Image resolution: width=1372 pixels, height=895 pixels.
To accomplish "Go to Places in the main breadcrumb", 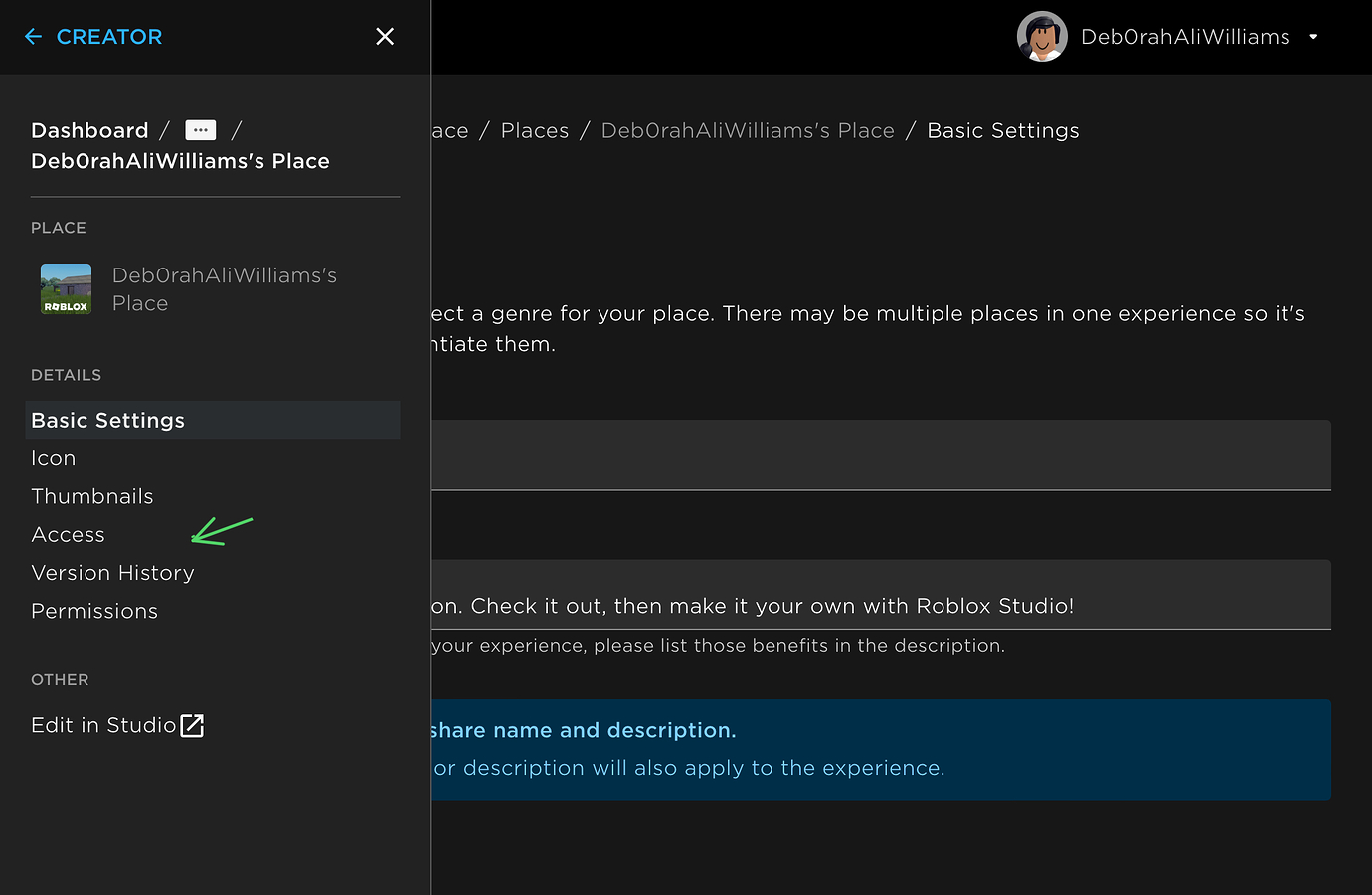I will click(535, 131).
